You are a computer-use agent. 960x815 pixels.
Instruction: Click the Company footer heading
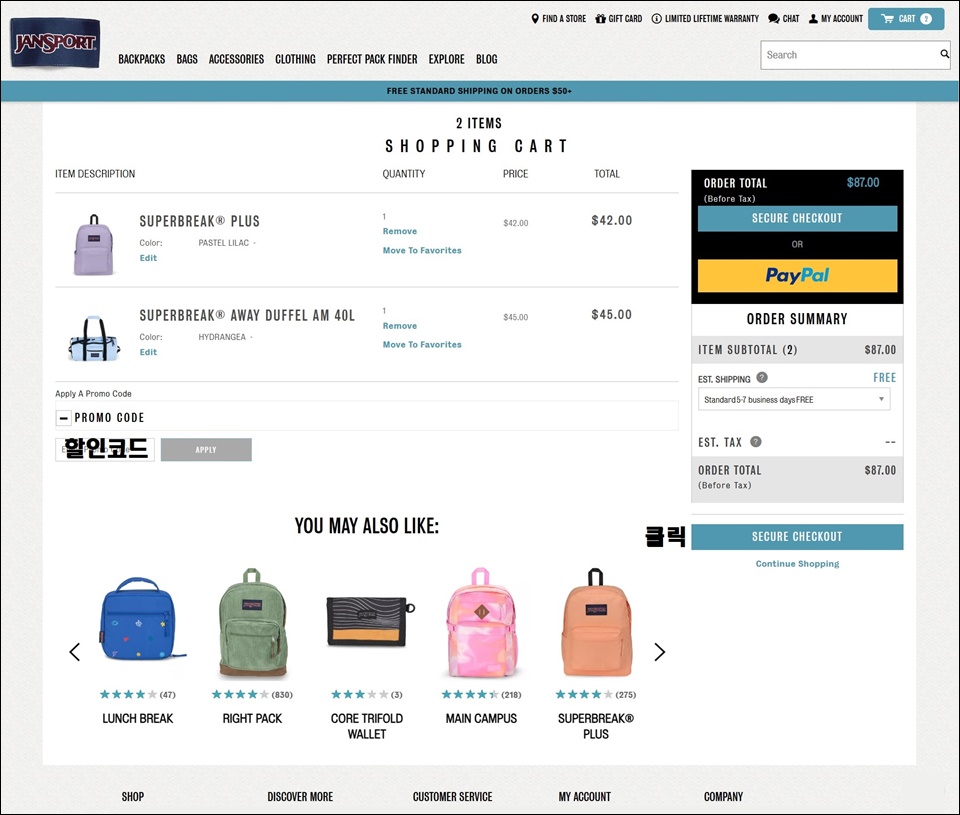pos(723,796)
